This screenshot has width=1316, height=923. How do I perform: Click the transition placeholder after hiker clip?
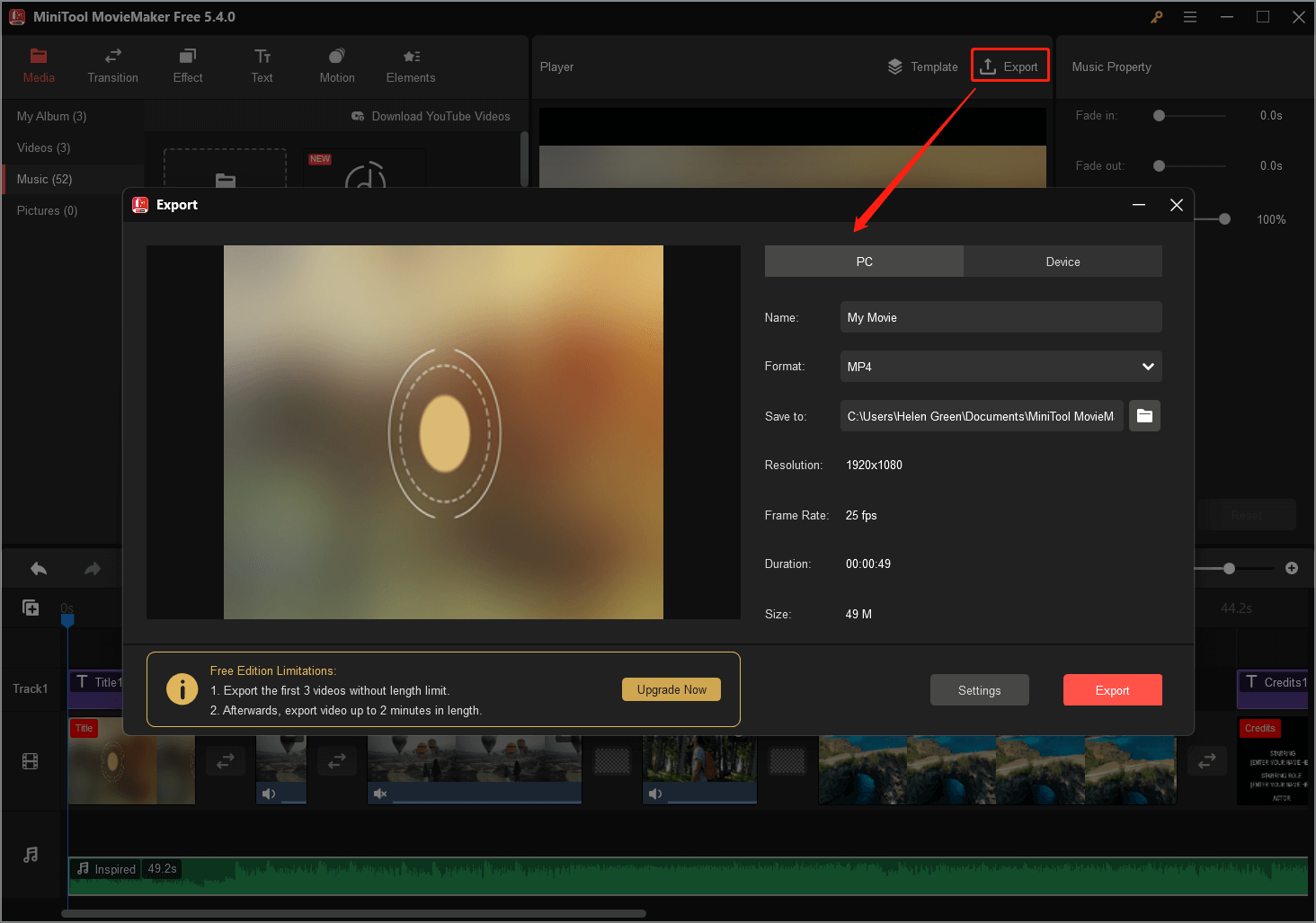click(x=787, y=761)
